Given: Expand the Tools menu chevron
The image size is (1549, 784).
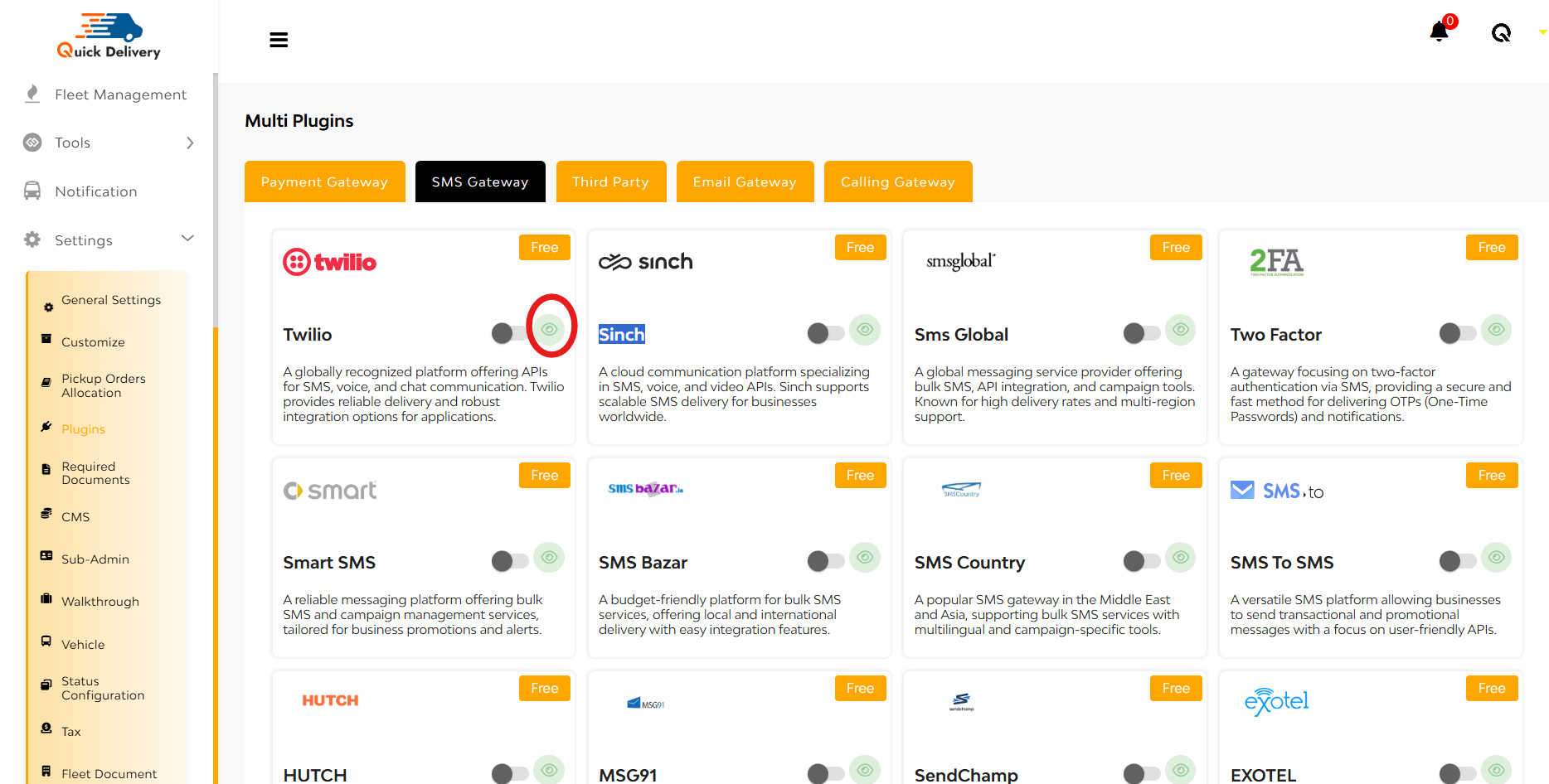Looking at the screenshot, I should coord(190,143).
